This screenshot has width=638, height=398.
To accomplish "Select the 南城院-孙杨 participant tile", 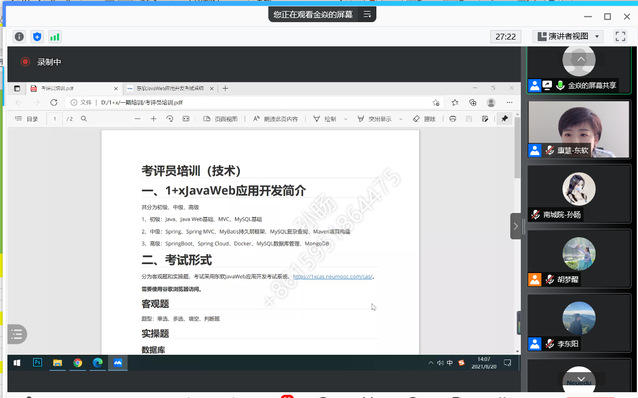I will pos(579,194).
